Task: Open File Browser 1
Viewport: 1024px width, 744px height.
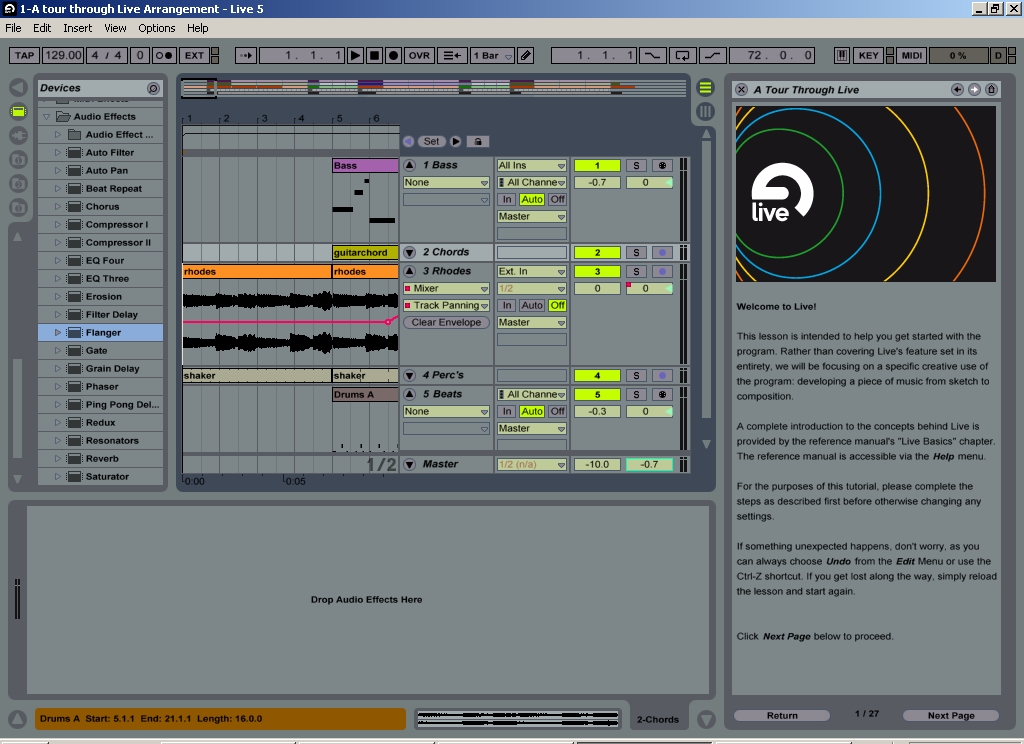Action: 18,159
